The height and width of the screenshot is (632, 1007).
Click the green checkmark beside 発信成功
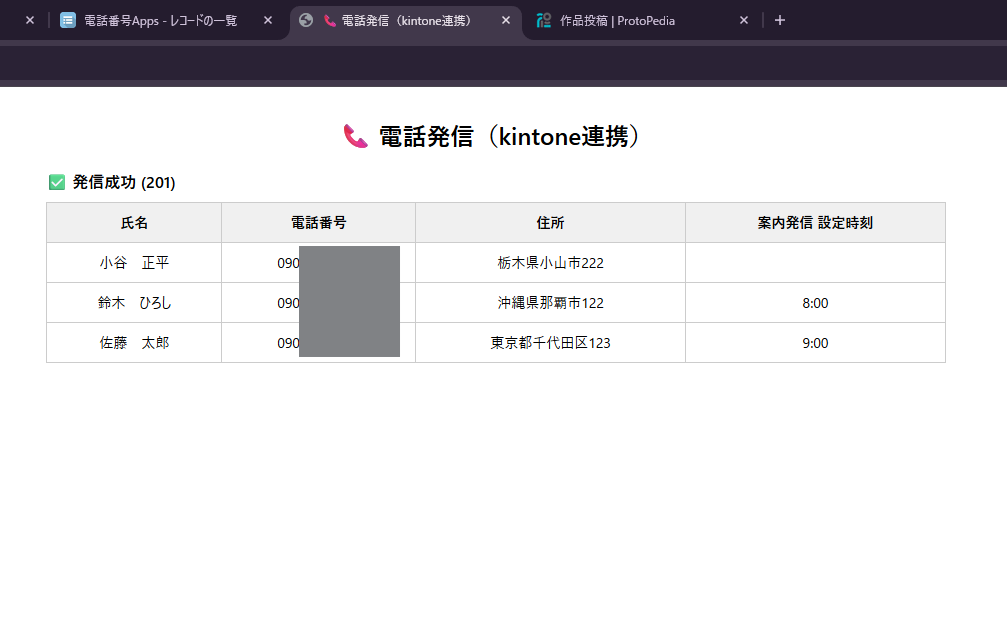57,182
